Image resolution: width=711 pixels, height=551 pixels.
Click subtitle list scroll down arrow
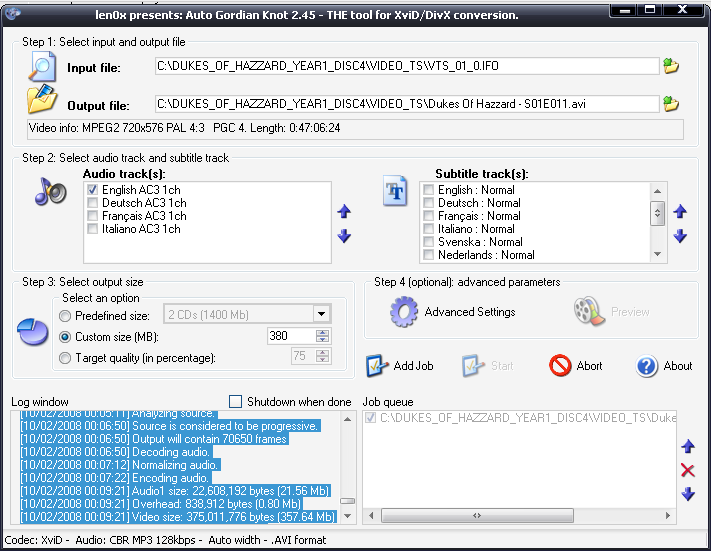657,254
